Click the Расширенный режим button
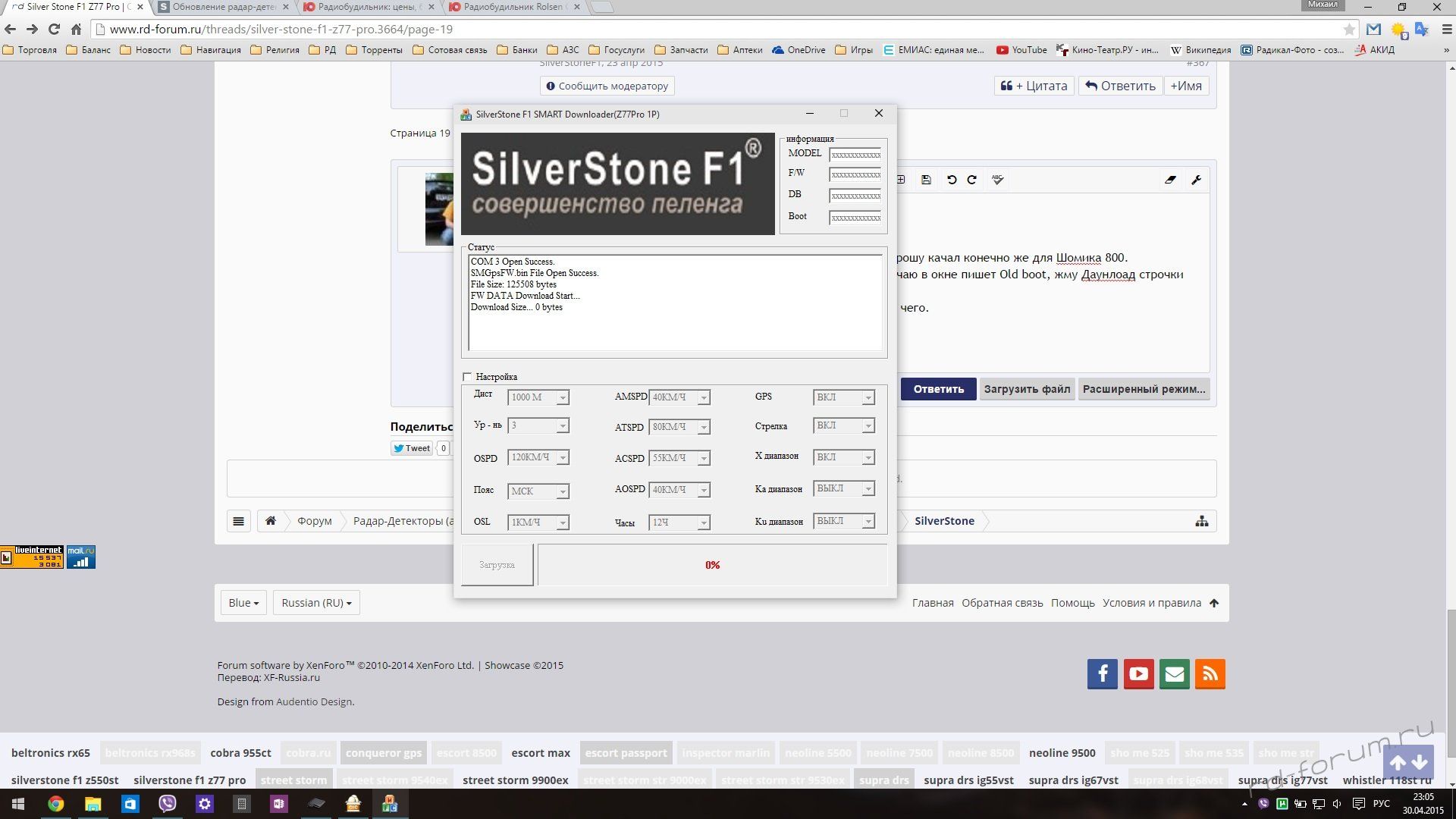 pos(1144,389)
